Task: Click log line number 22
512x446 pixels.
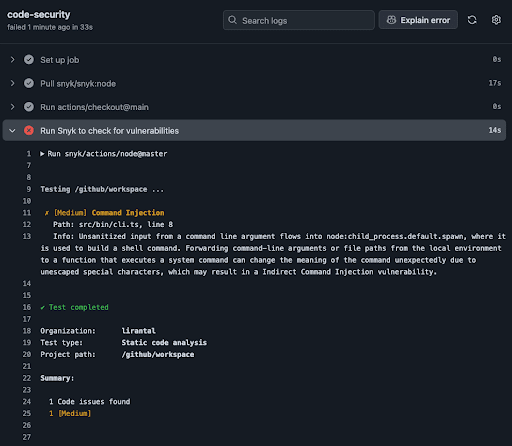Action: coord(27,378)
